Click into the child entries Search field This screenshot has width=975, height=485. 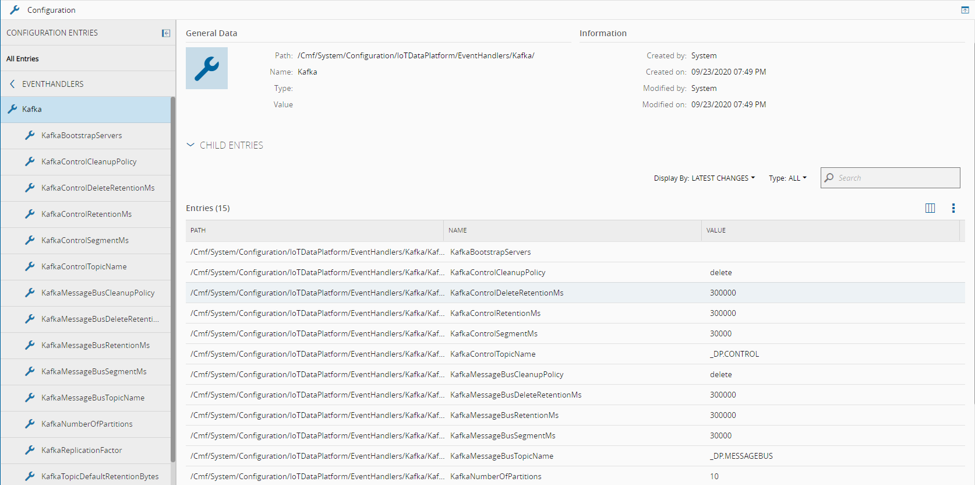(x=895, y=178)
